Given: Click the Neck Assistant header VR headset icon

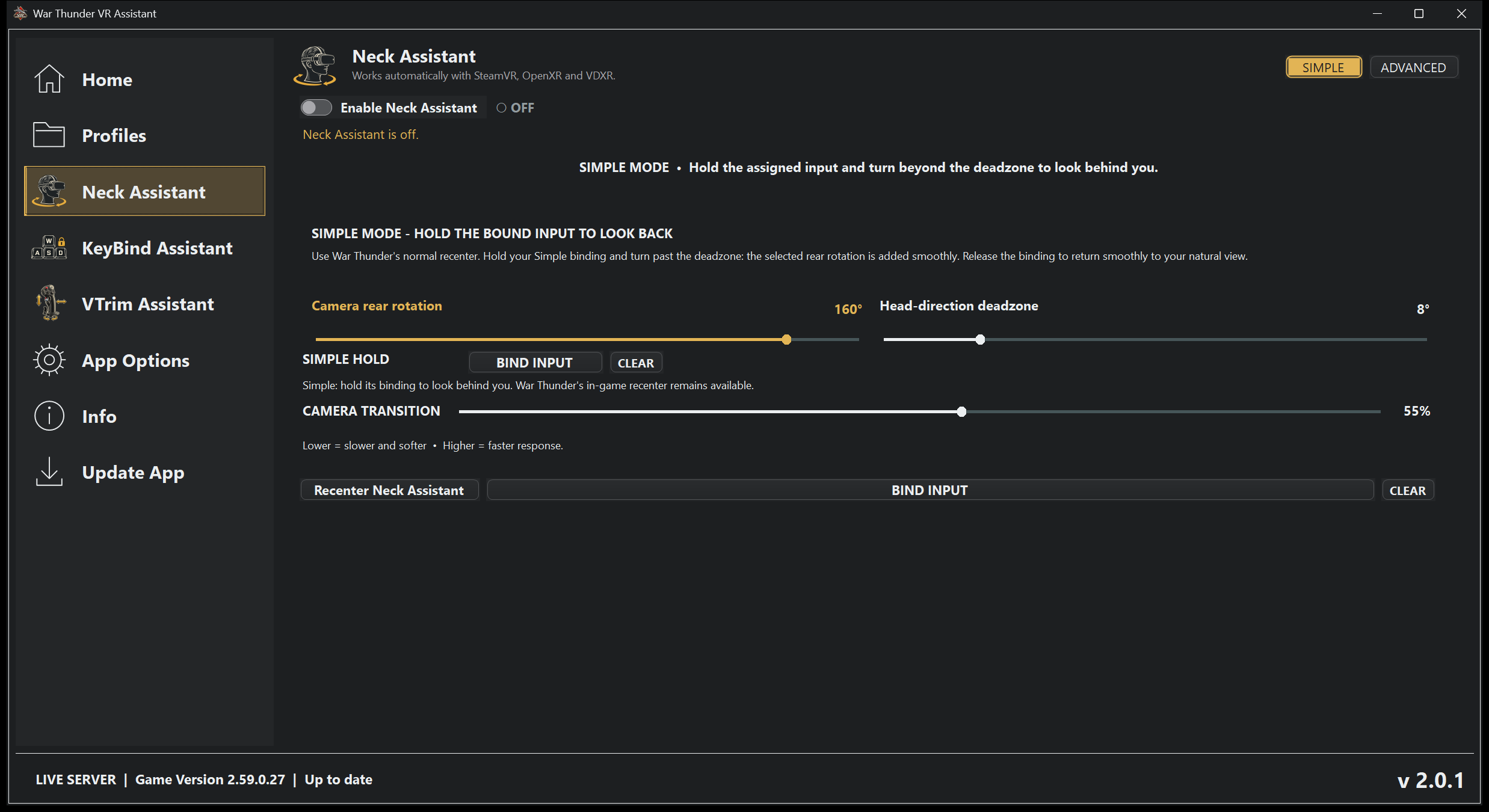Looking at the screenshot, I should point(315,66).
